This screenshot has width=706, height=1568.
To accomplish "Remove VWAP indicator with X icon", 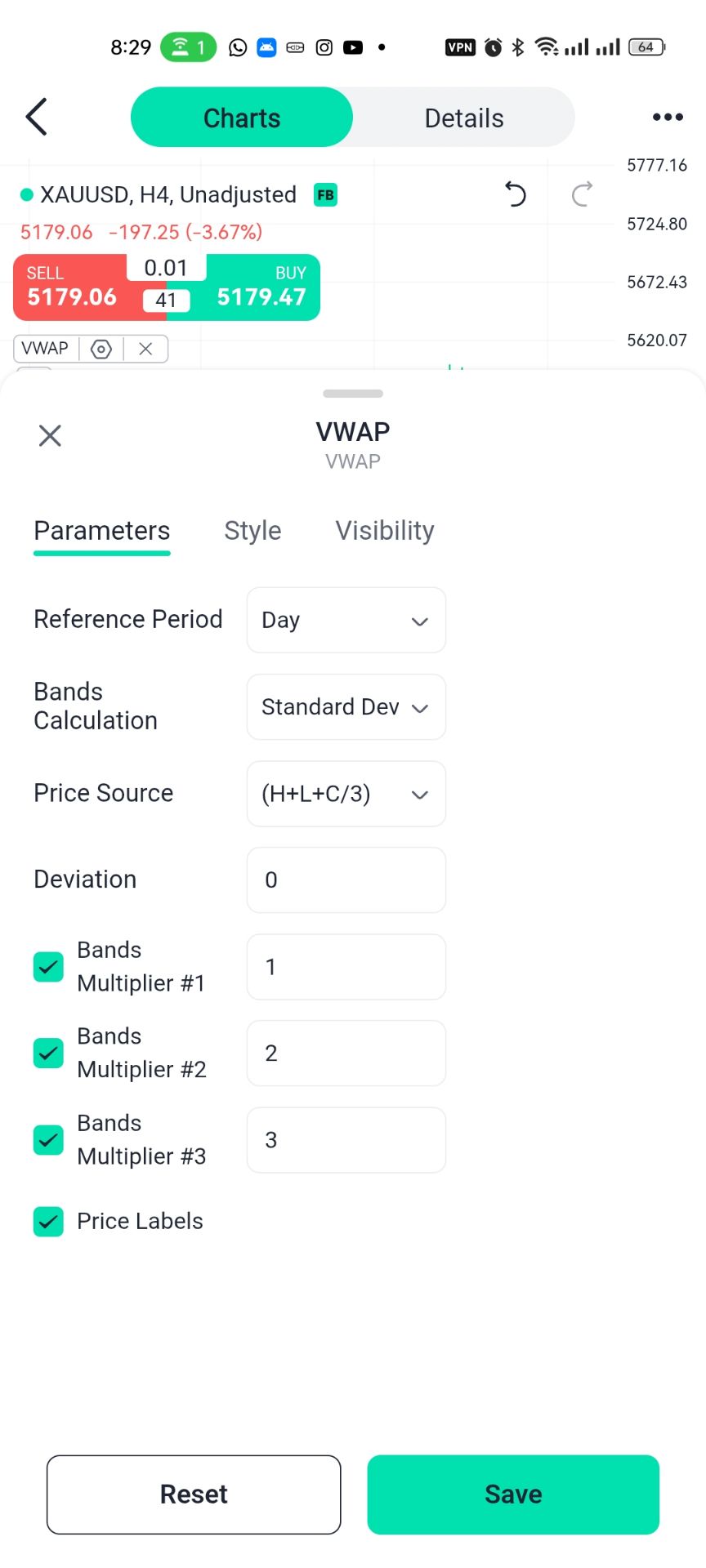I will tap(145, 350).
